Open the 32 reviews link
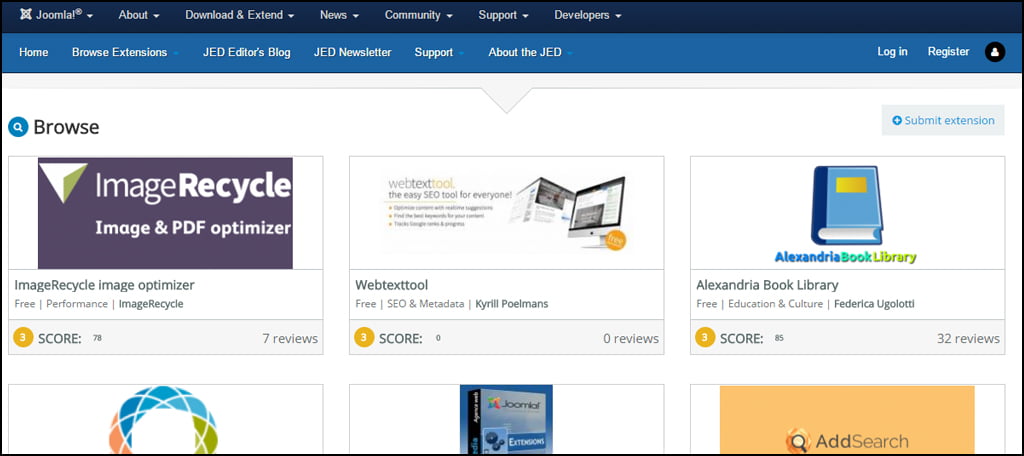Viewport: 1024px width, 456px height. coord(968,338)
